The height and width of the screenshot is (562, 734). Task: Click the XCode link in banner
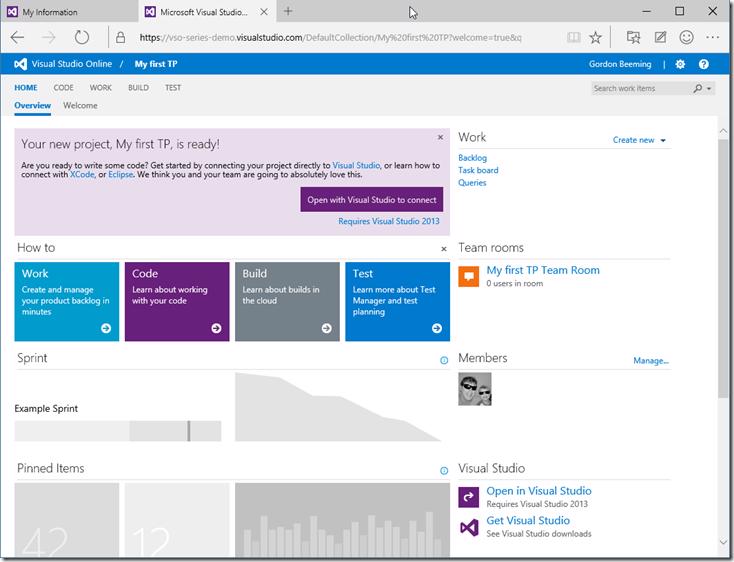click(82, 174)
